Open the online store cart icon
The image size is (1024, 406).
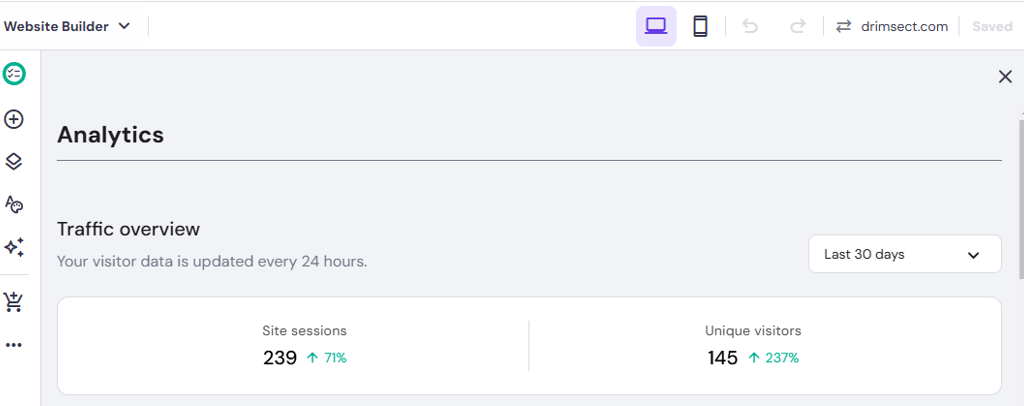click(14, 301)
